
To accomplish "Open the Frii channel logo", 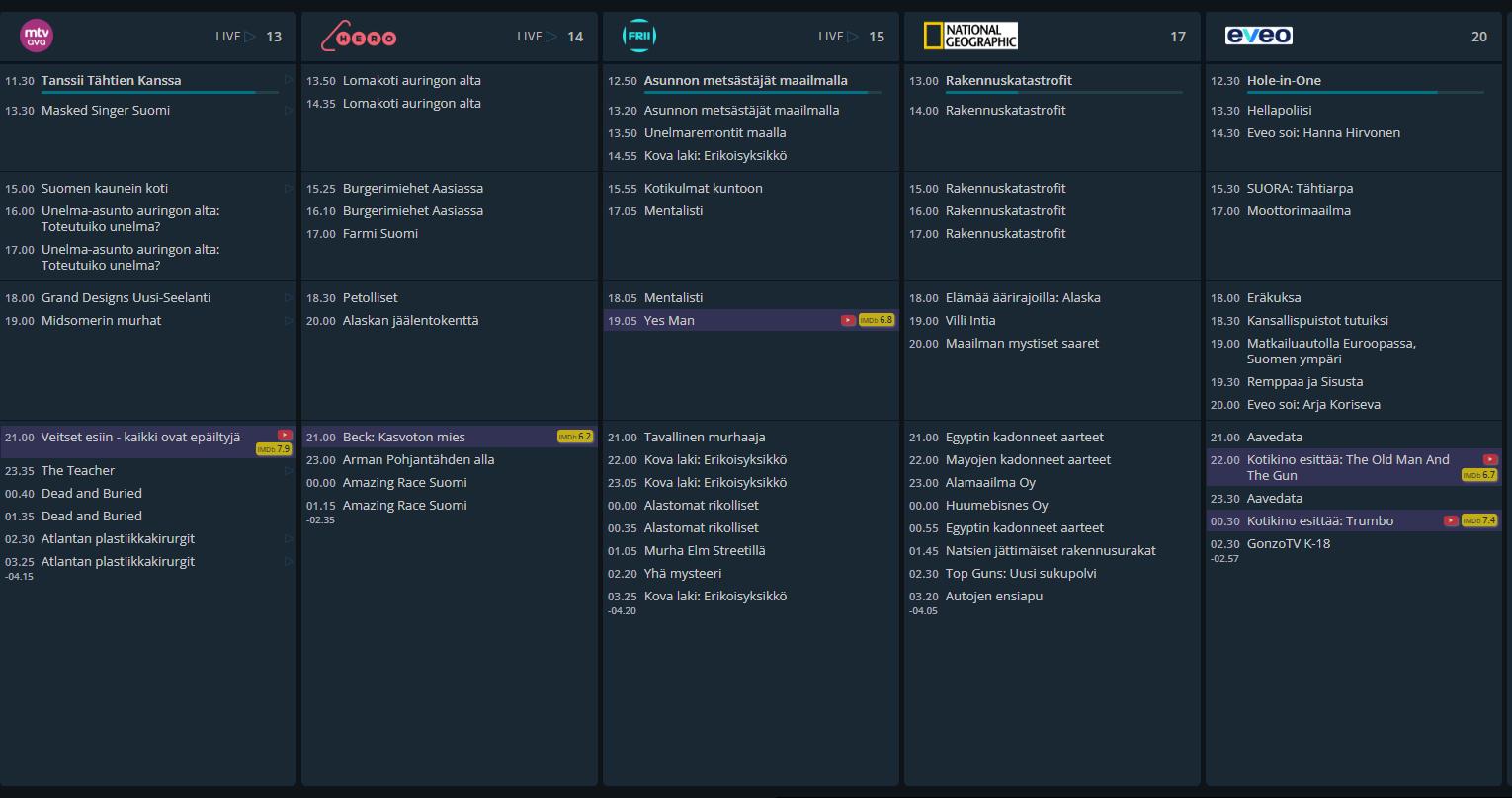I will click(638, 37).
